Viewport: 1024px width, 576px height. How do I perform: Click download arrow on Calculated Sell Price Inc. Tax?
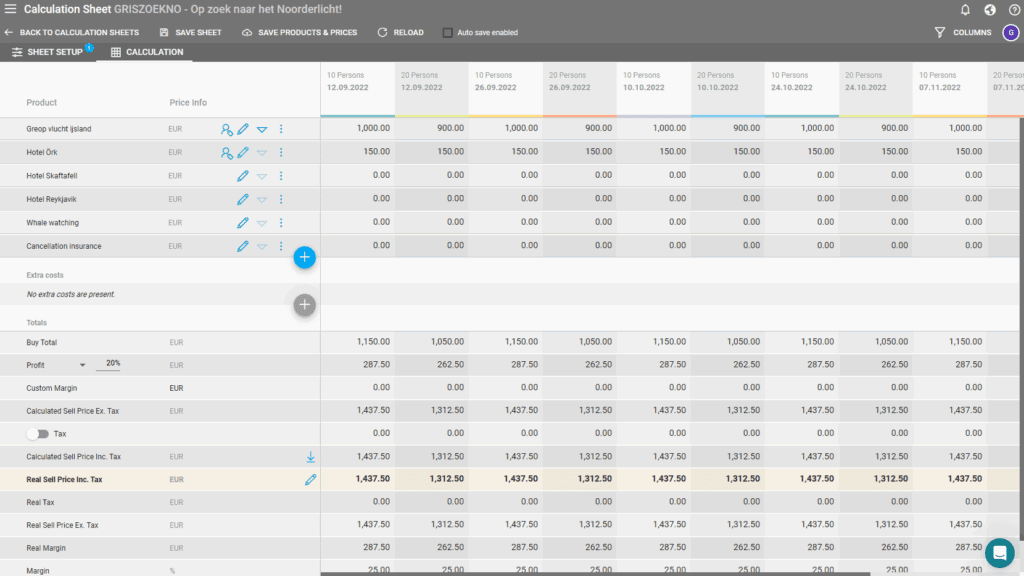click(310, 457)
